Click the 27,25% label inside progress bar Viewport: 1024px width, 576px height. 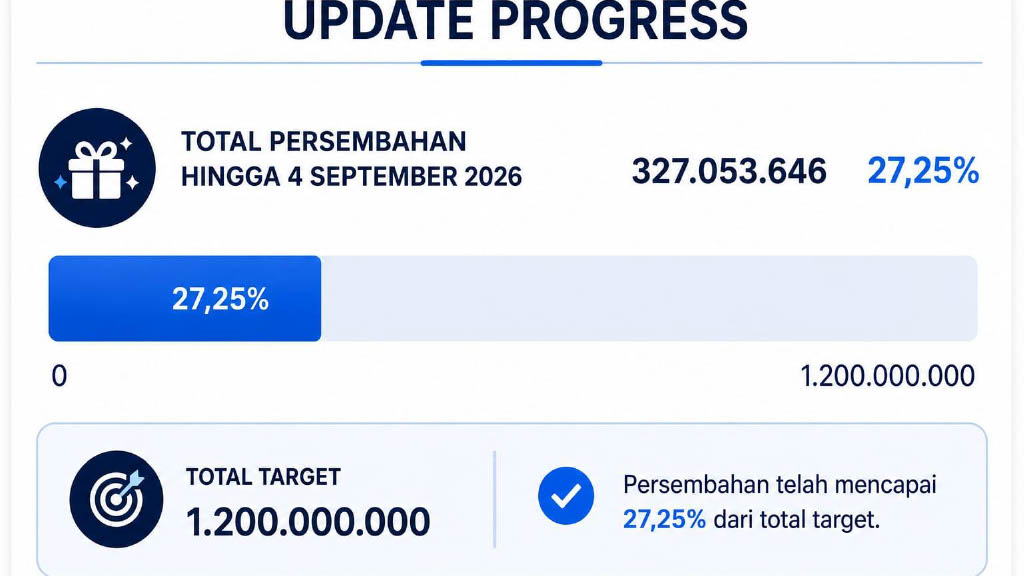pyautogui.click(x=220, y=300)
